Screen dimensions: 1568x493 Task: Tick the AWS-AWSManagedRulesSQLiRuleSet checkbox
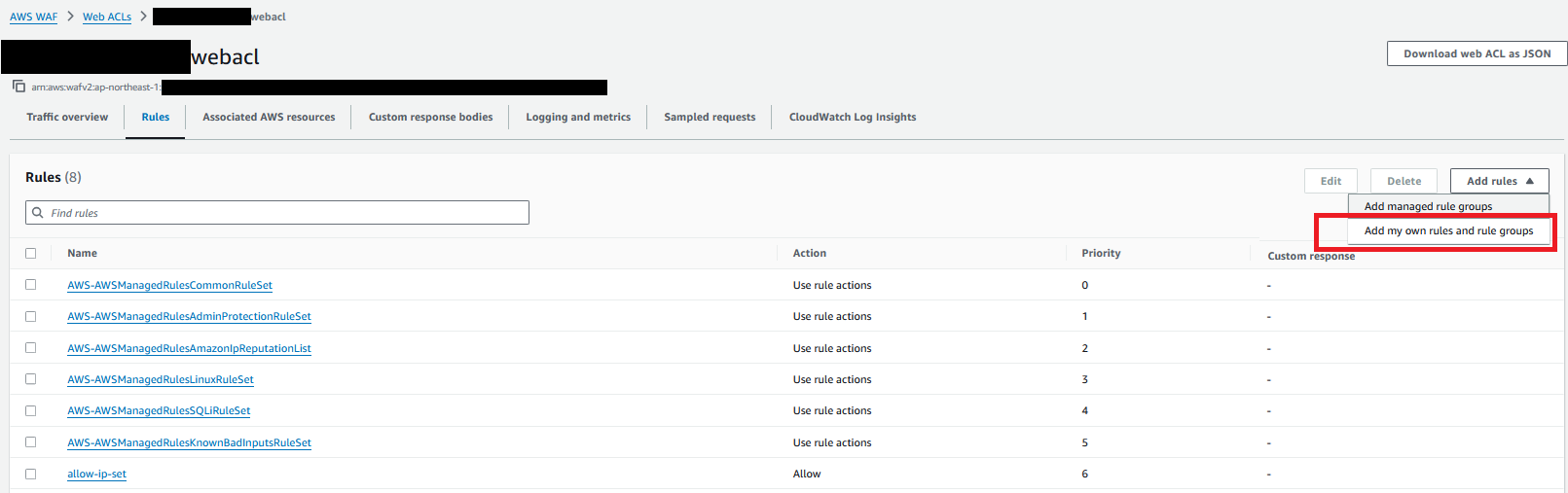coord(30,410)
